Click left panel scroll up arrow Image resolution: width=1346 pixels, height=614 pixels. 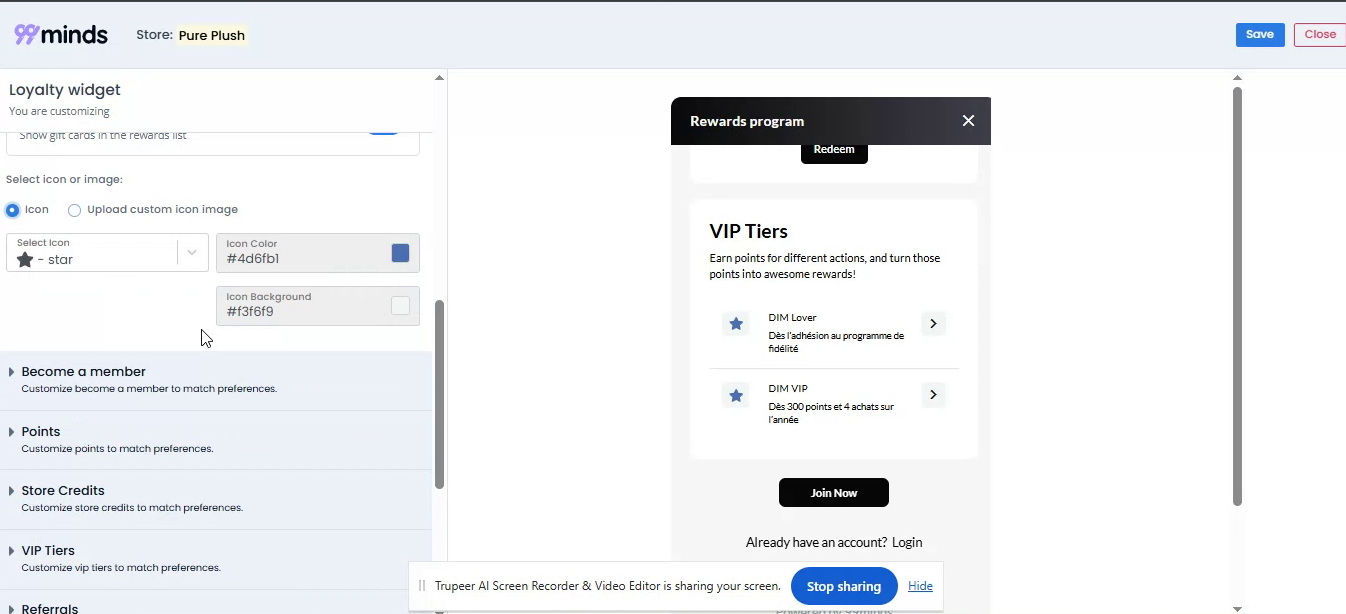click(x=439, y=77)
